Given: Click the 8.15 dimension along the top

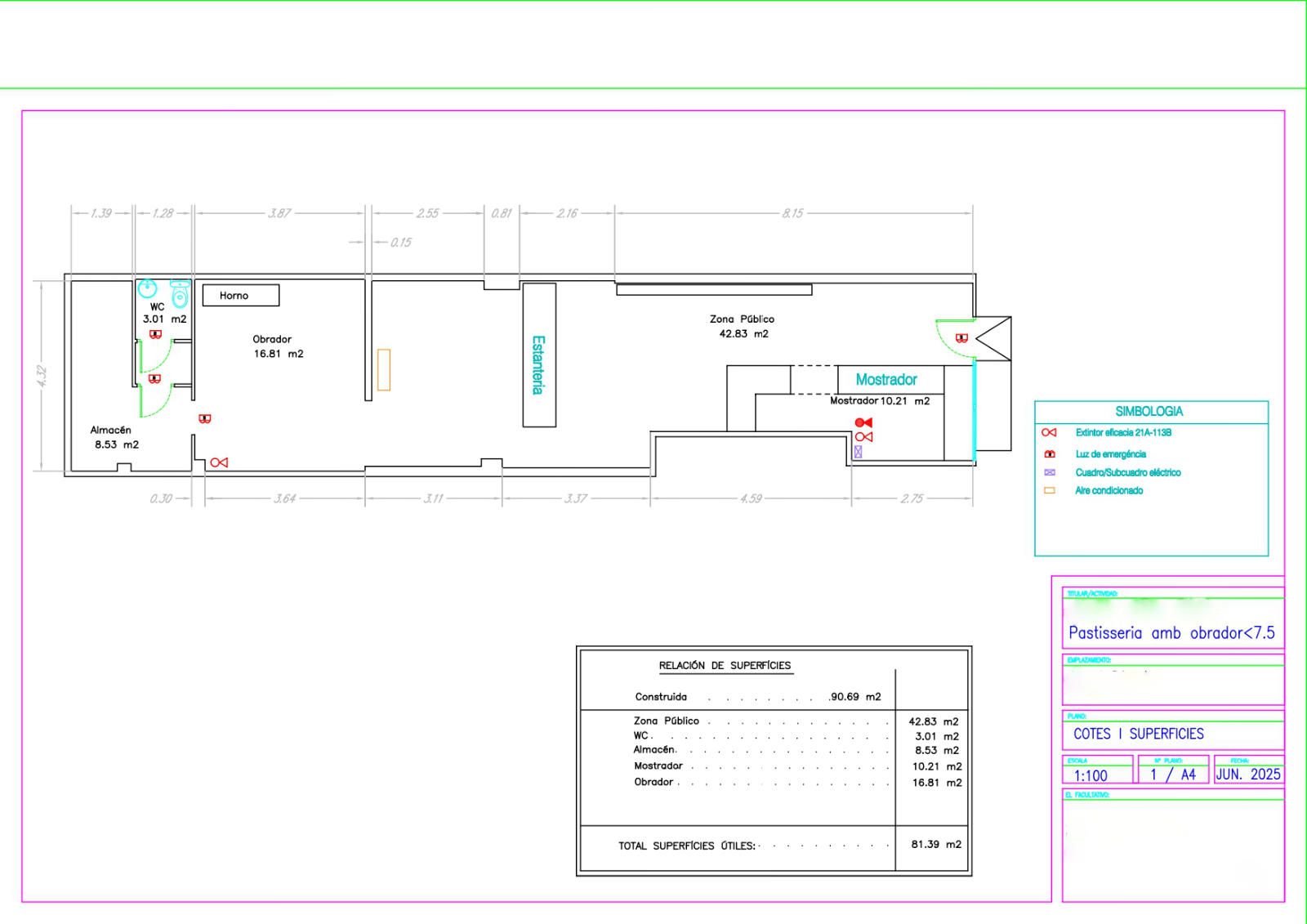Looking at the screenshot, I should point(792,213).
